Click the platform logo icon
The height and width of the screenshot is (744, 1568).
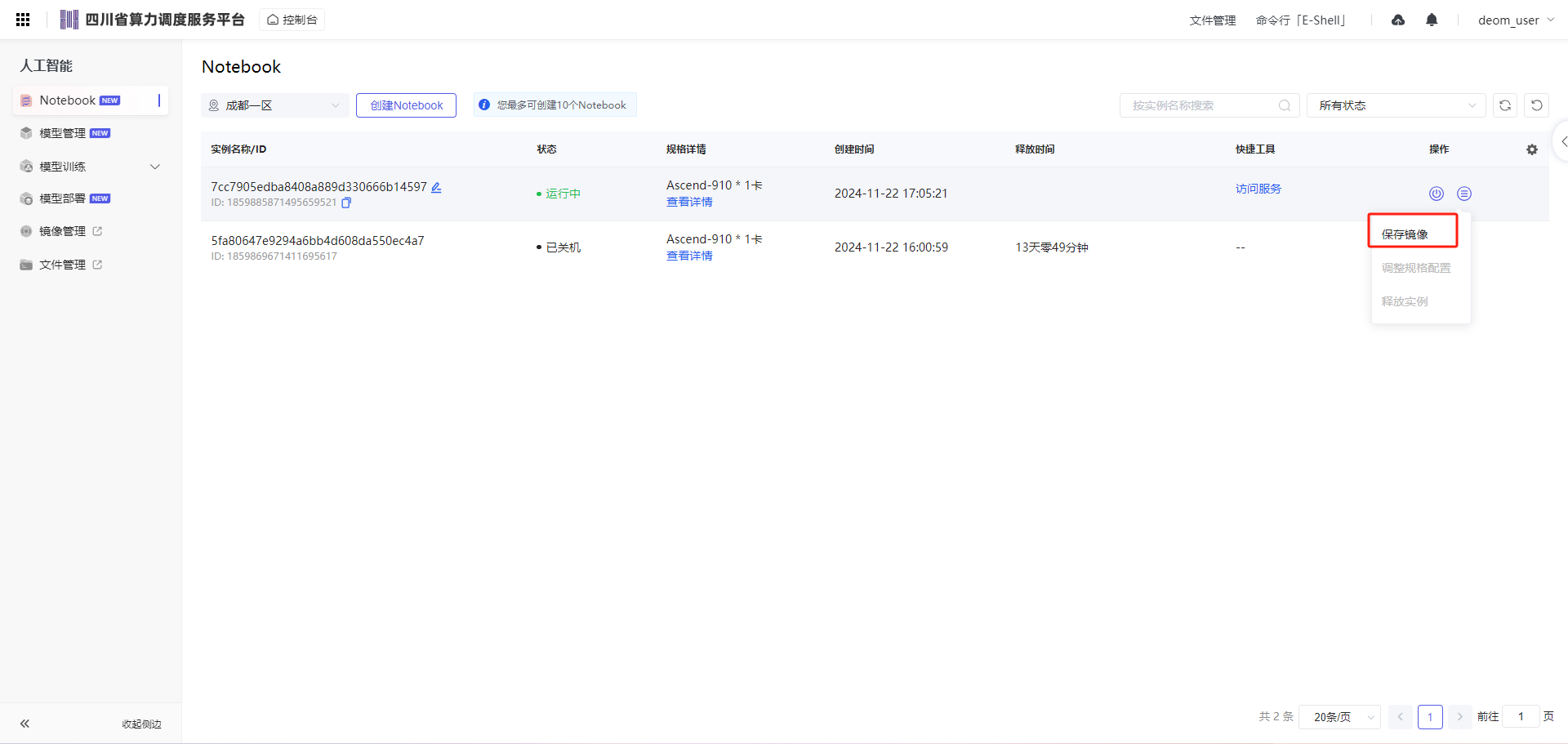pyautogui.click(x=69, y=20)
